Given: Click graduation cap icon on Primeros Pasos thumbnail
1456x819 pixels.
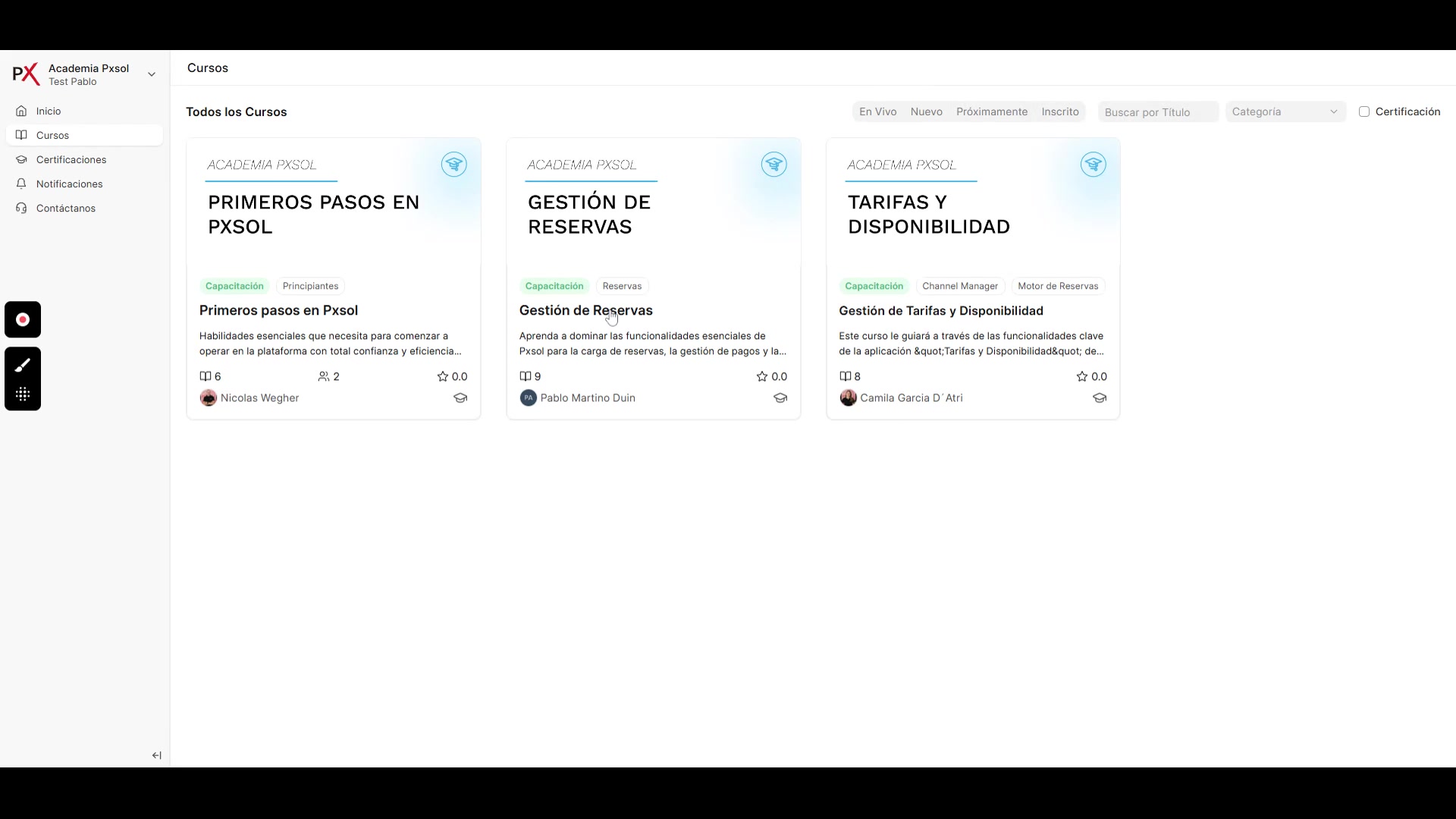Looking at the screenshot, I should [454, 165].
